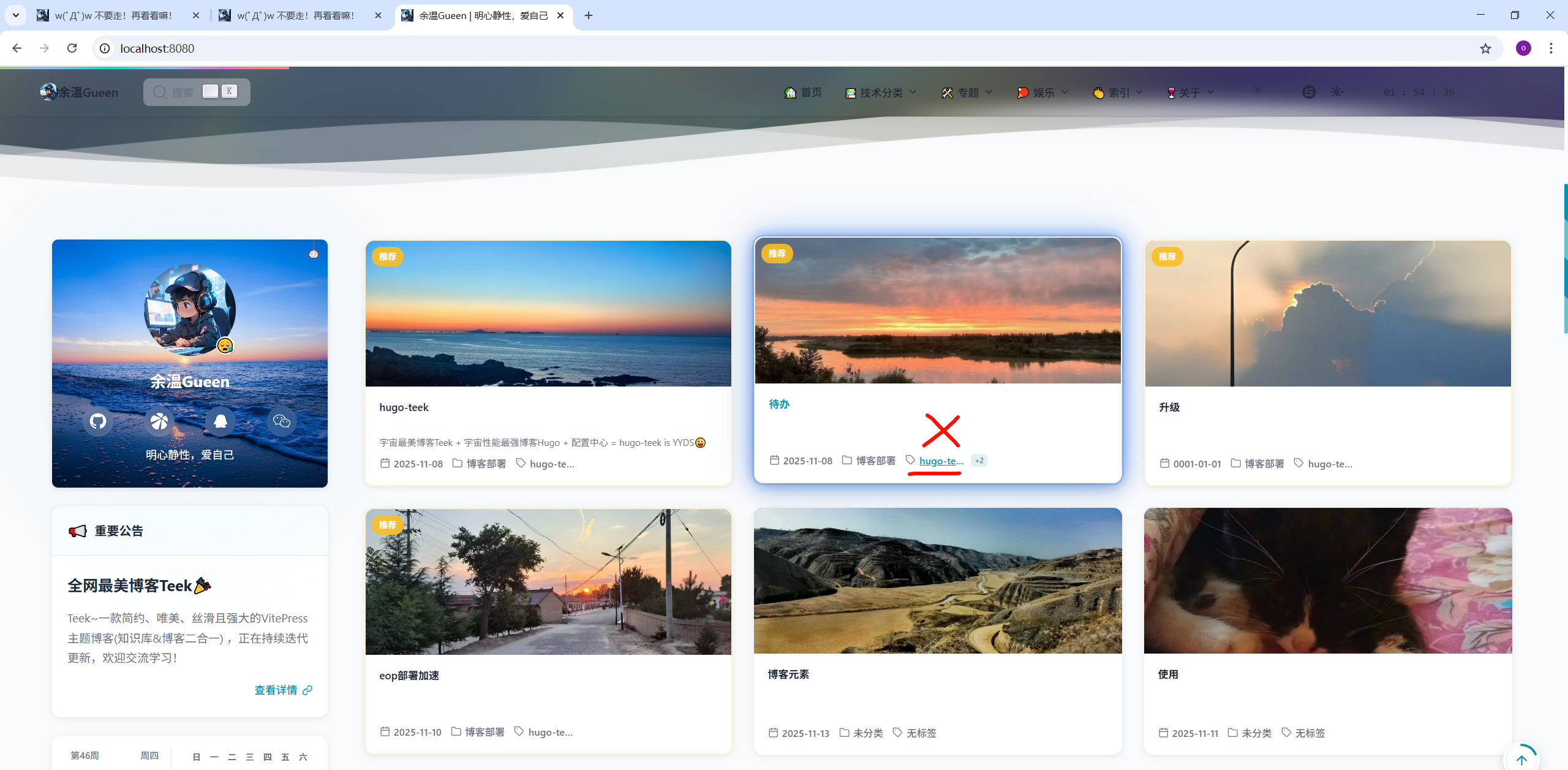Image resolution: width=1568 pixels, height=770 pixels.
Task: Click the Gitee icon in navbar
Action: (x=1309, y=92)
